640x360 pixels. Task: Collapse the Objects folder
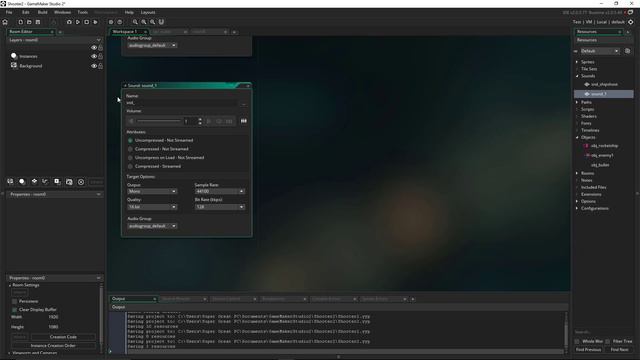coord(577,138)
